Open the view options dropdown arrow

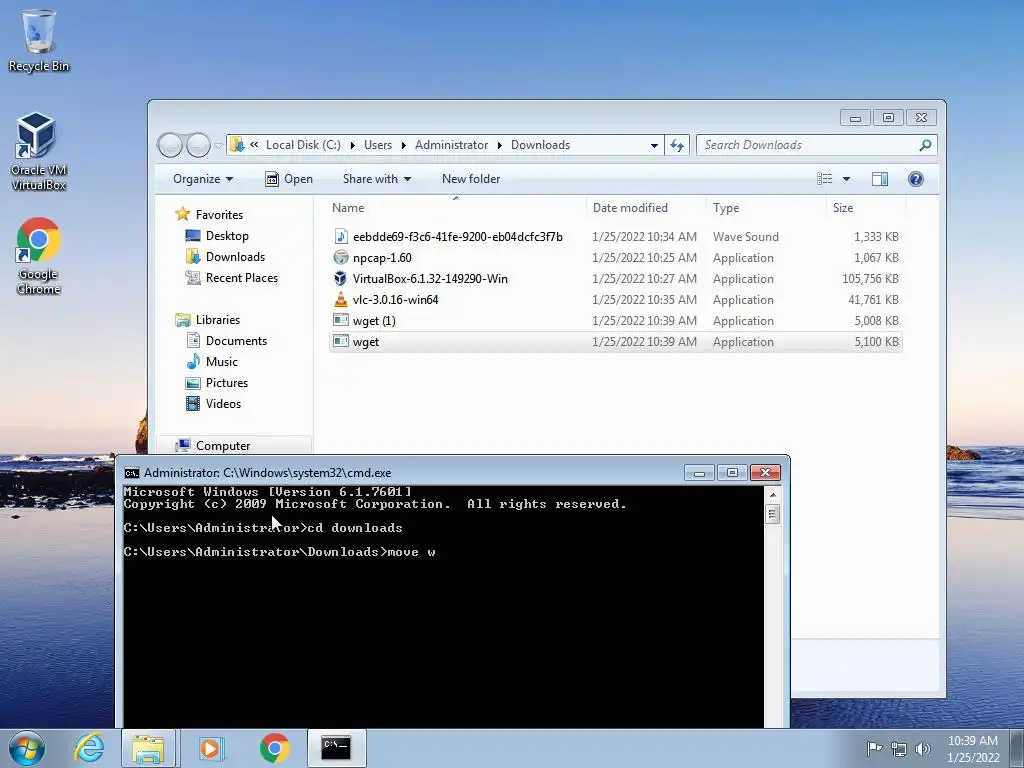846,179
